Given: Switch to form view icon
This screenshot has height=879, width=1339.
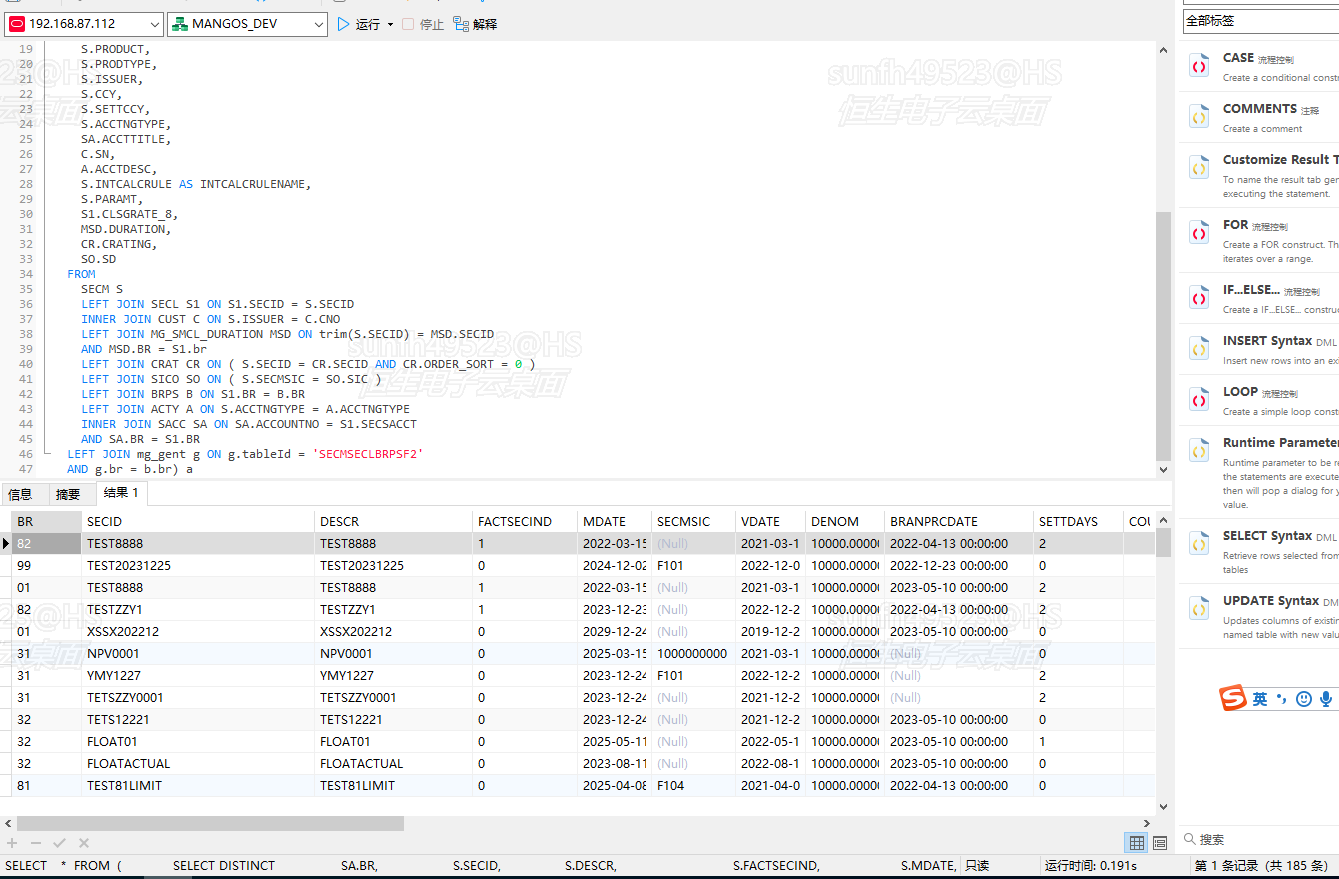Looking at the screenshot, I should point(1160,843).
